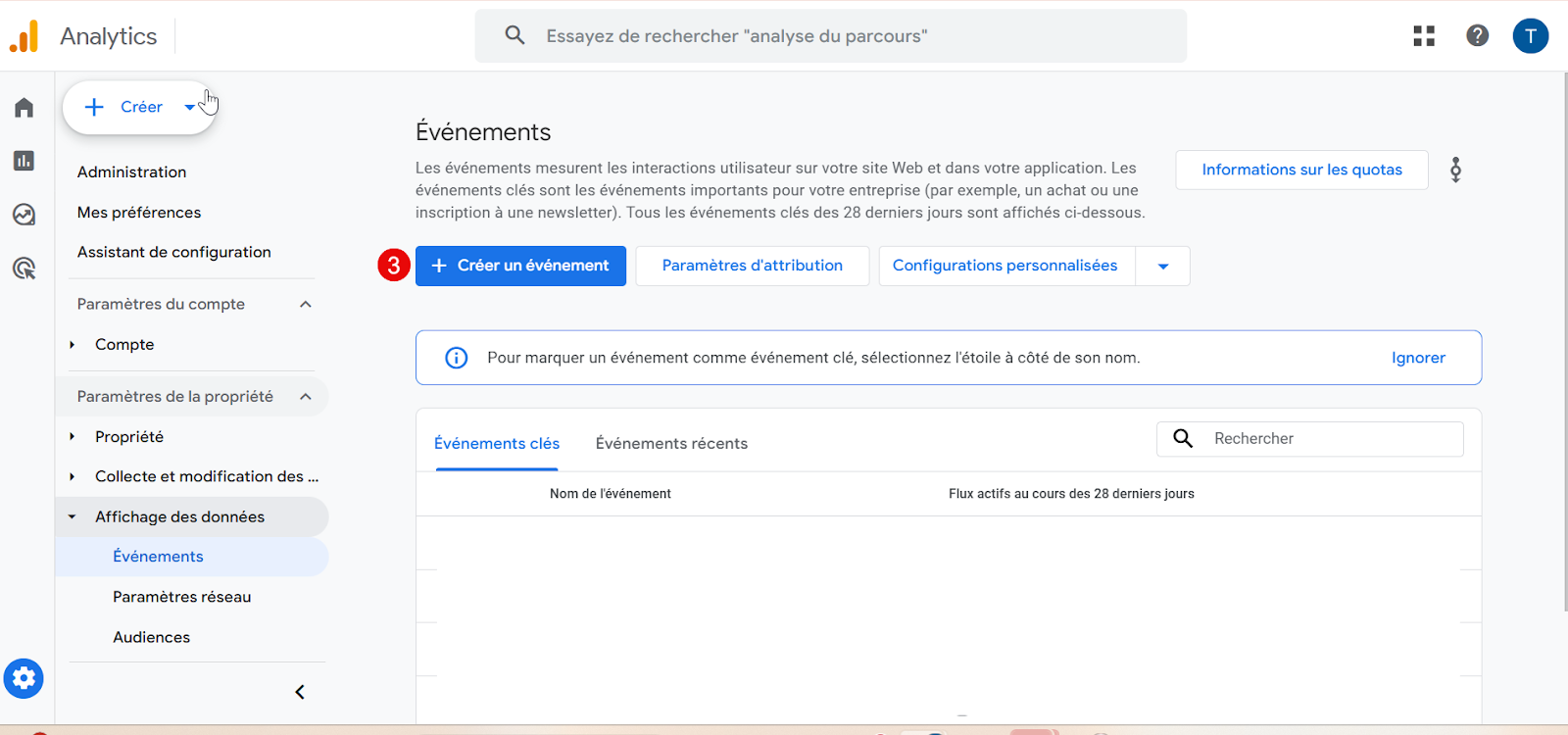1568x735 pixels.
Task: Click the Help question mark icon
Action: click(1477, 36)
